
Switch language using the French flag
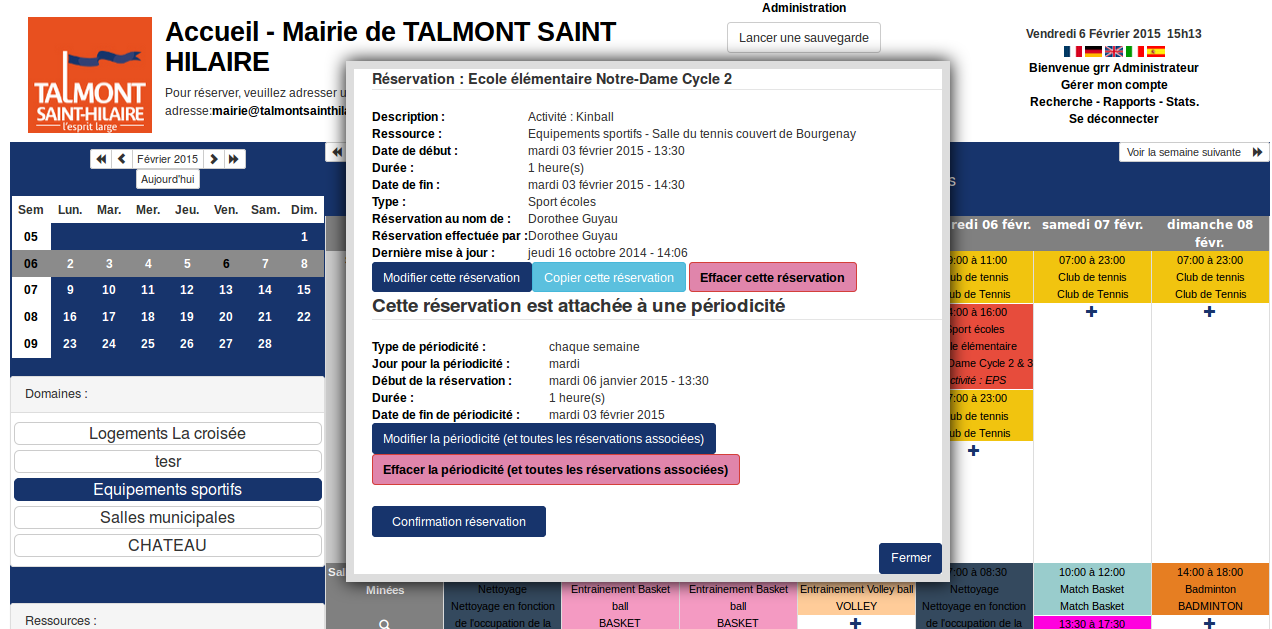tap(1073, 51)
